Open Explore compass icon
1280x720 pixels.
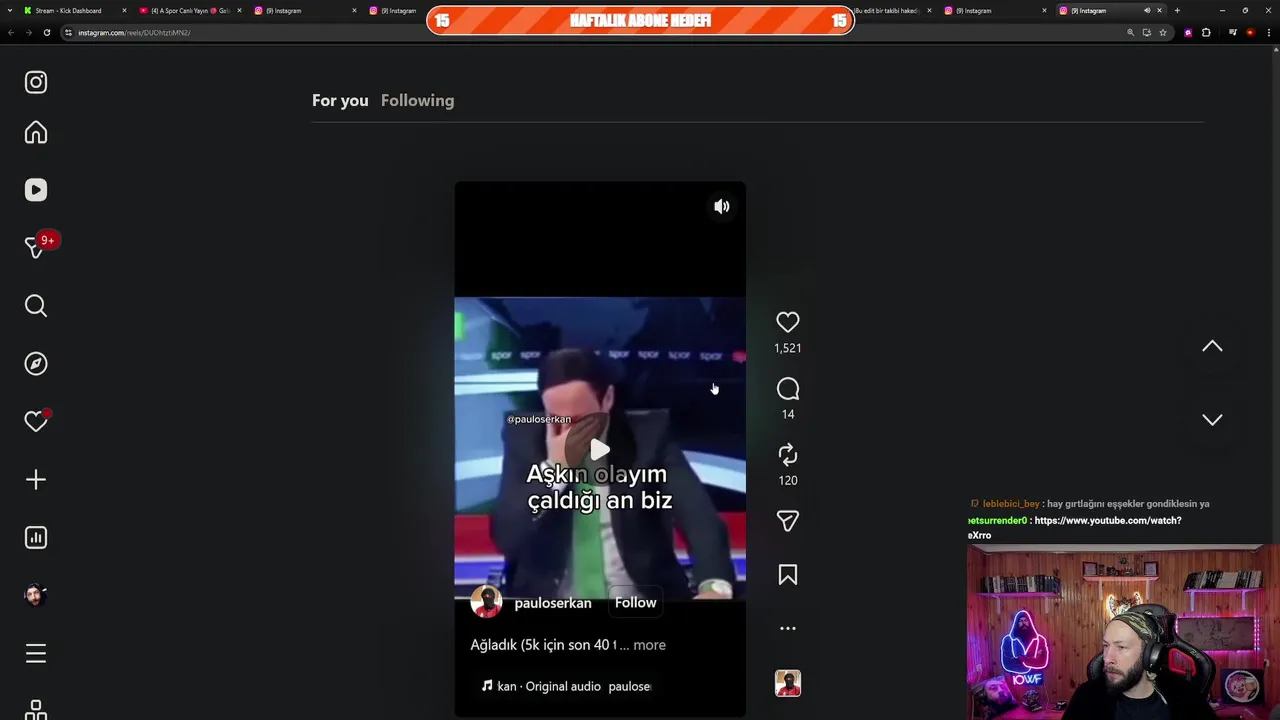[x=36, y=364]
